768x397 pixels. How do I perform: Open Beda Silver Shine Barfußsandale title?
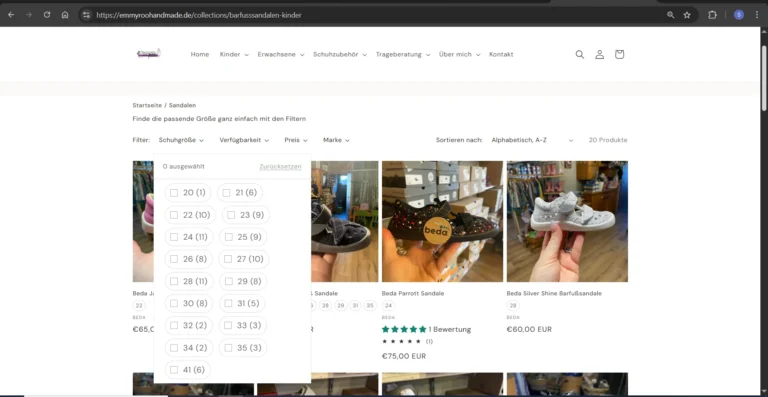tap(554, 293)
